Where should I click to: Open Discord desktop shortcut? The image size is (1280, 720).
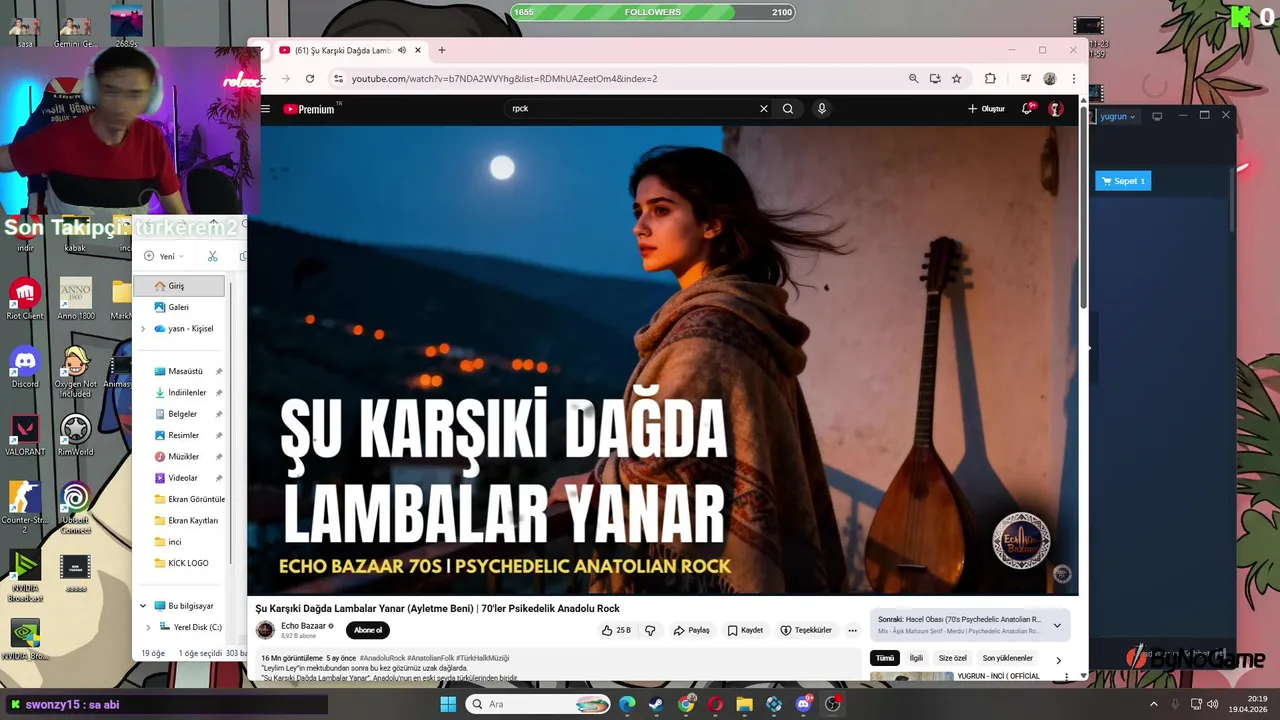(x=25, y=367)
